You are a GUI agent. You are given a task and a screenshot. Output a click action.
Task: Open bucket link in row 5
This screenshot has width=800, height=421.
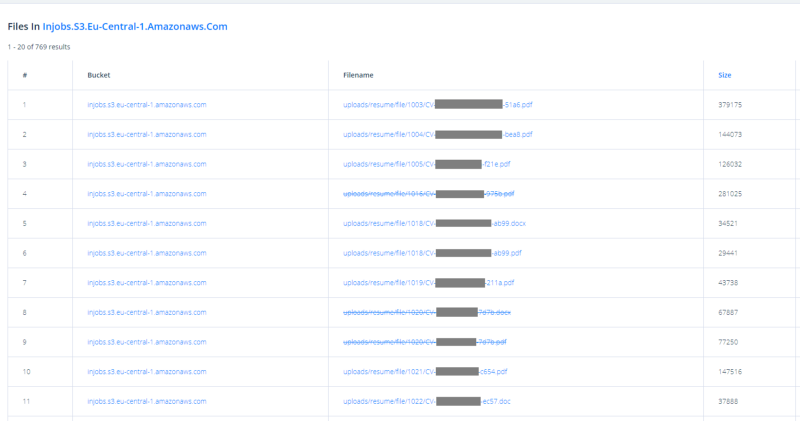pos(147,223)
